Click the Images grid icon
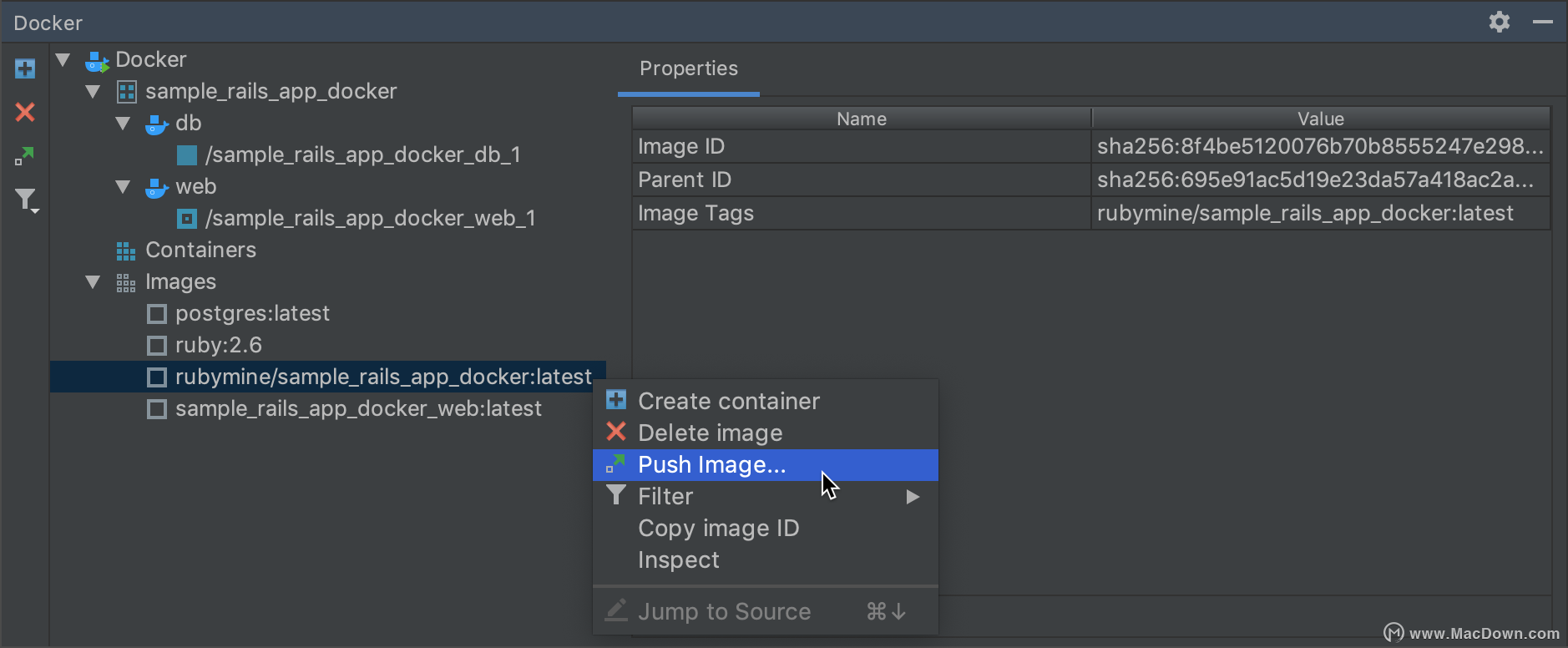 [126, 283]
